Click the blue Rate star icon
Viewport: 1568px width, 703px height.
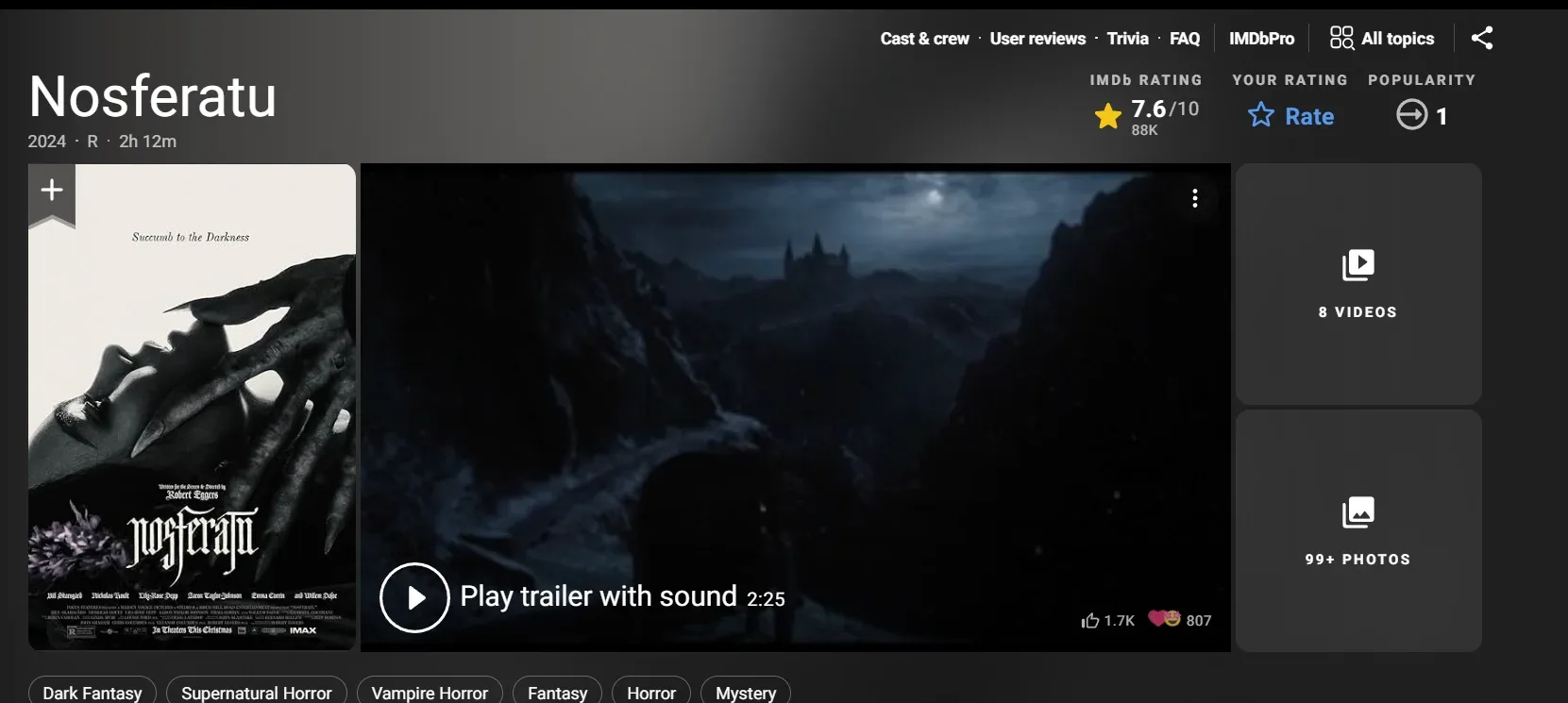click(1261, 115)
